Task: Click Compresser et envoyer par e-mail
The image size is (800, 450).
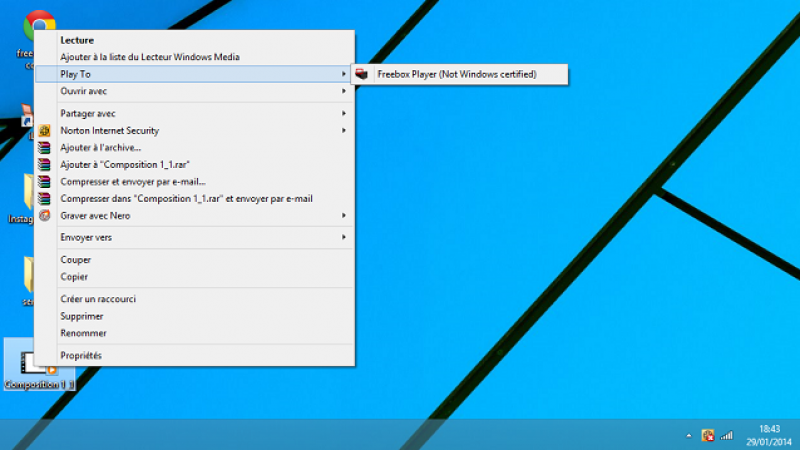Action: click(133, 181)
